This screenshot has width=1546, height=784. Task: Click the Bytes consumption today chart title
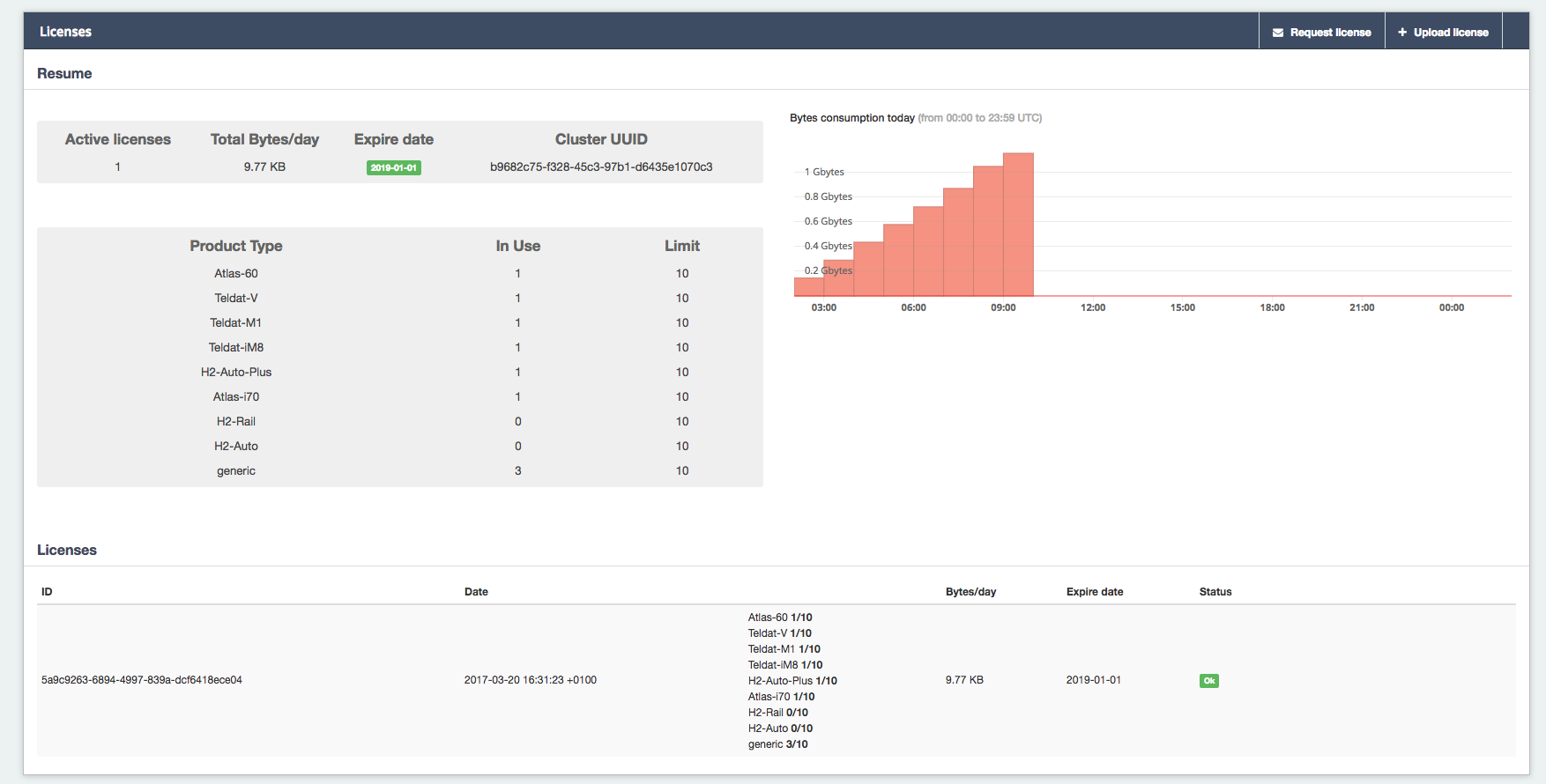(x=852, y=118)
